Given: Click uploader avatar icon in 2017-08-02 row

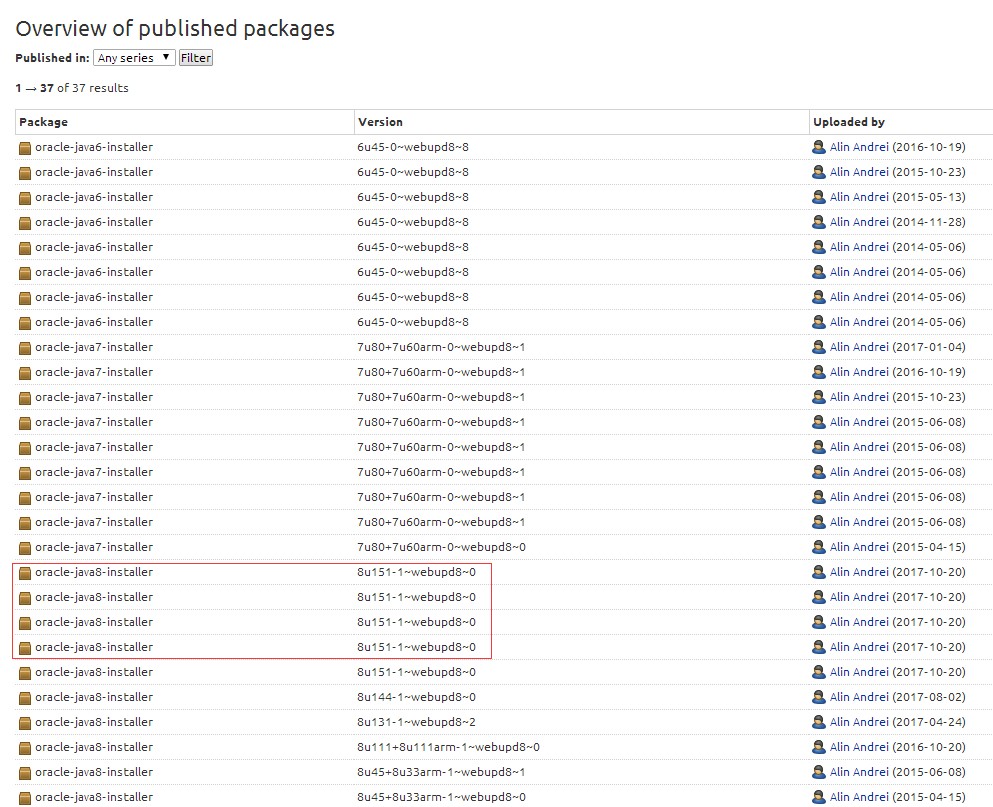Looking at the screenshot, I should [819, 697].
